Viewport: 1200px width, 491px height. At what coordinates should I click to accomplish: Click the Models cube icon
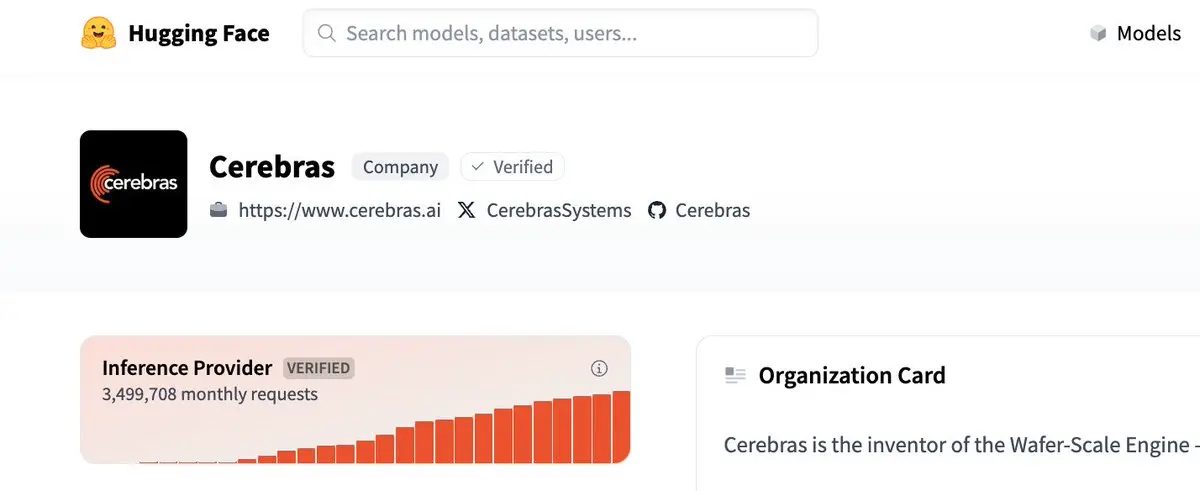1098,34
